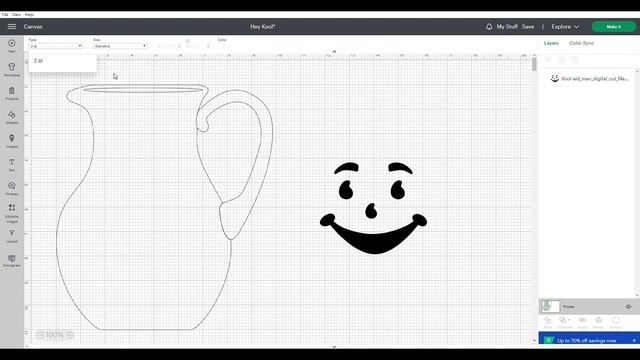Click the Pitcher template thumbnail
This screenshot has width=640, height=360.
[550, 306]
